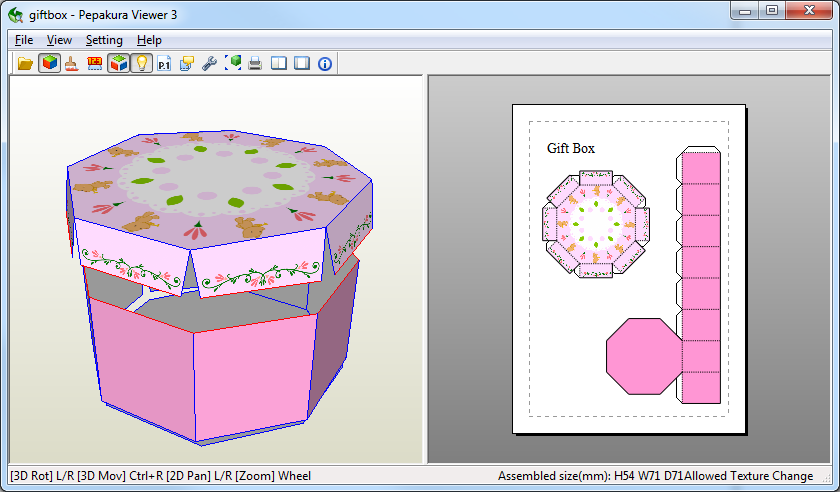840x492 pixels.
Task: Click the Pepakura app icon in title bar
Action: pyautogui.click(x=16, y=14)
